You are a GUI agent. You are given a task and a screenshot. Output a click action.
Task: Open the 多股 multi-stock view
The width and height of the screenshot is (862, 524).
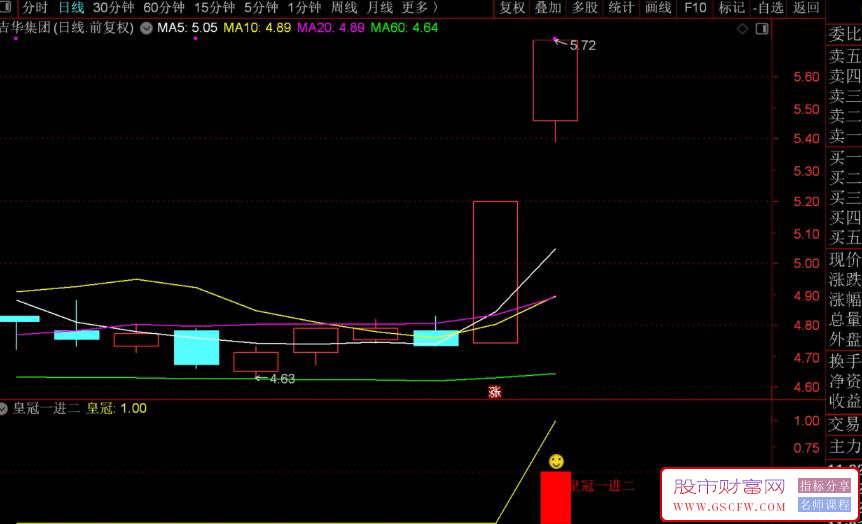[x=584, y=8]
